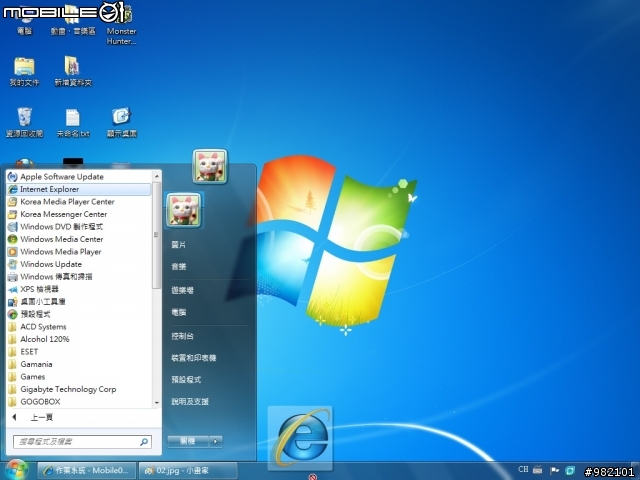Click the large Internet Explorer icon near the taskbar
This screenshot has height=480, width=640.
pyautogui.click(x=300, y=438)
